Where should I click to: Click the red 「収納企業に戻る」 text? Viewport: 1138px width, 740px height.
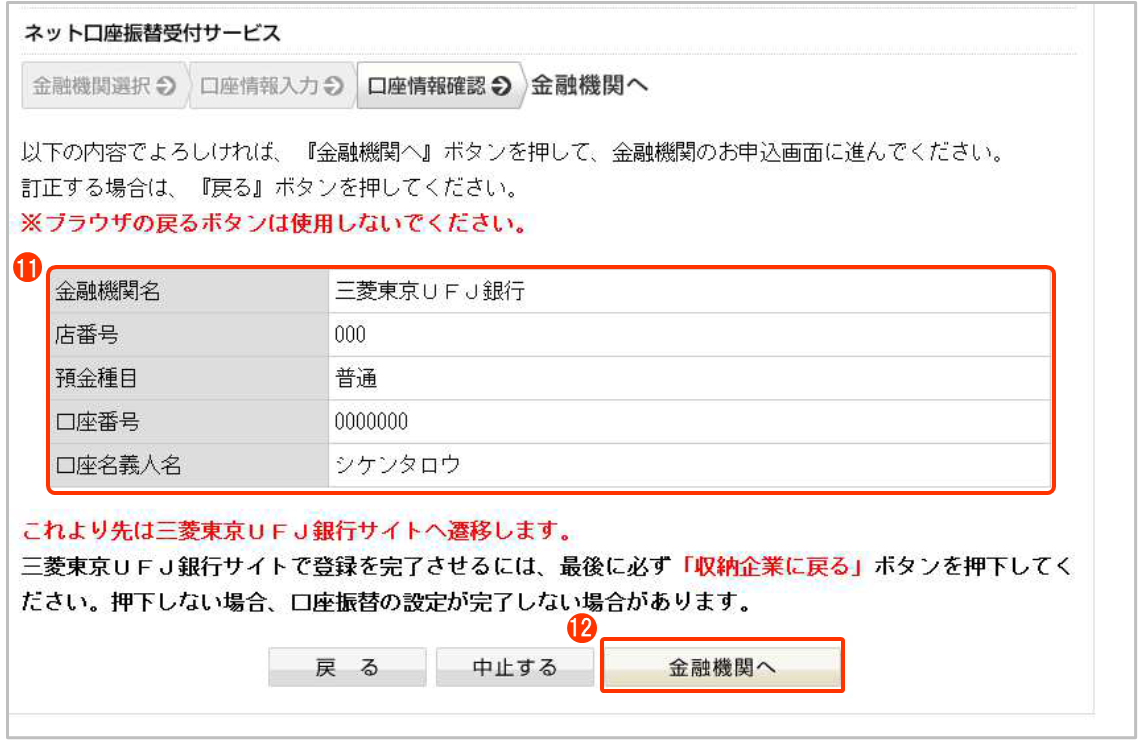click(771, 566)
